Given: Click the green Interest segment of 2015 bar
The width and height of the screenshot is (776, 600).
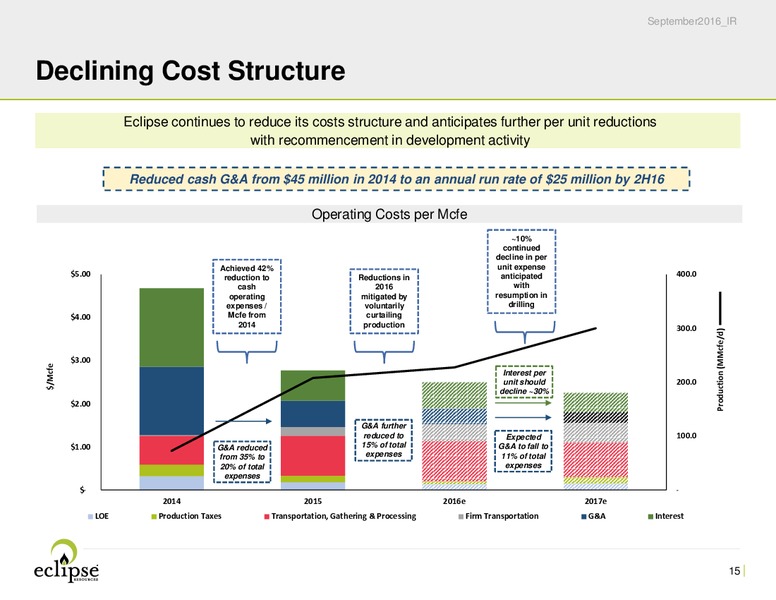Looking at the screenshot, I should [x=313, y=386].
